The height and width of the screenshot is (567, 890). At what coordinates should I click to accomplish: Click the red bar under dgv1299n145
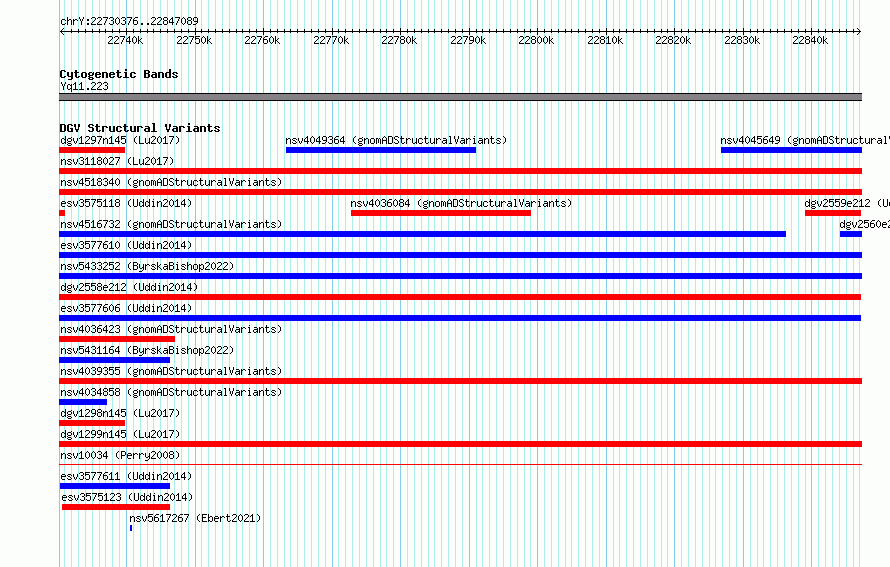[x=460, y=444]
